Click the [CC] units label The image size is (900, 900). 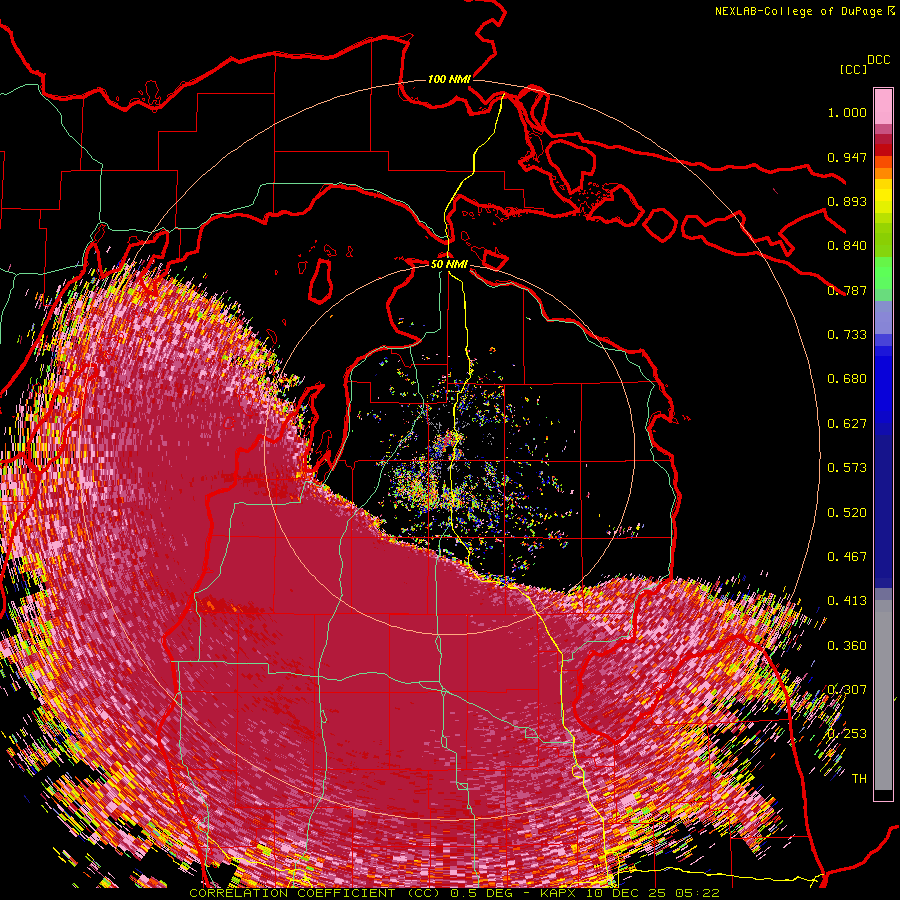click(854, 69)
